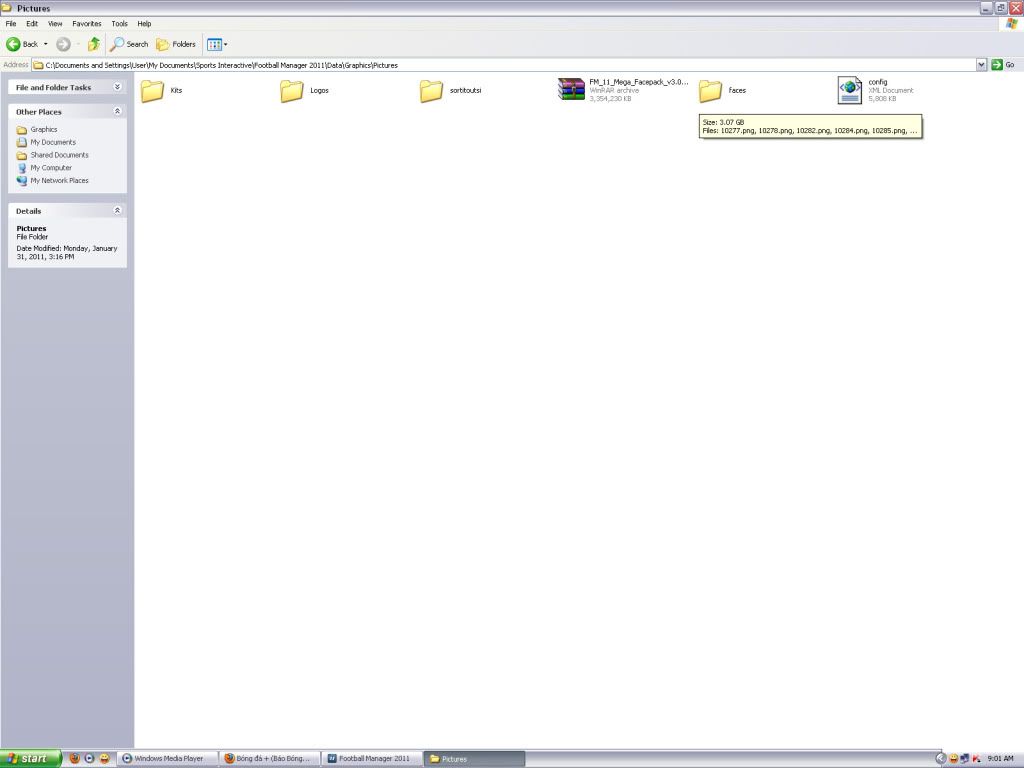Click the 9:01 AM system clock
The height and width of the screenshot is (768, 1024).
1000,758
